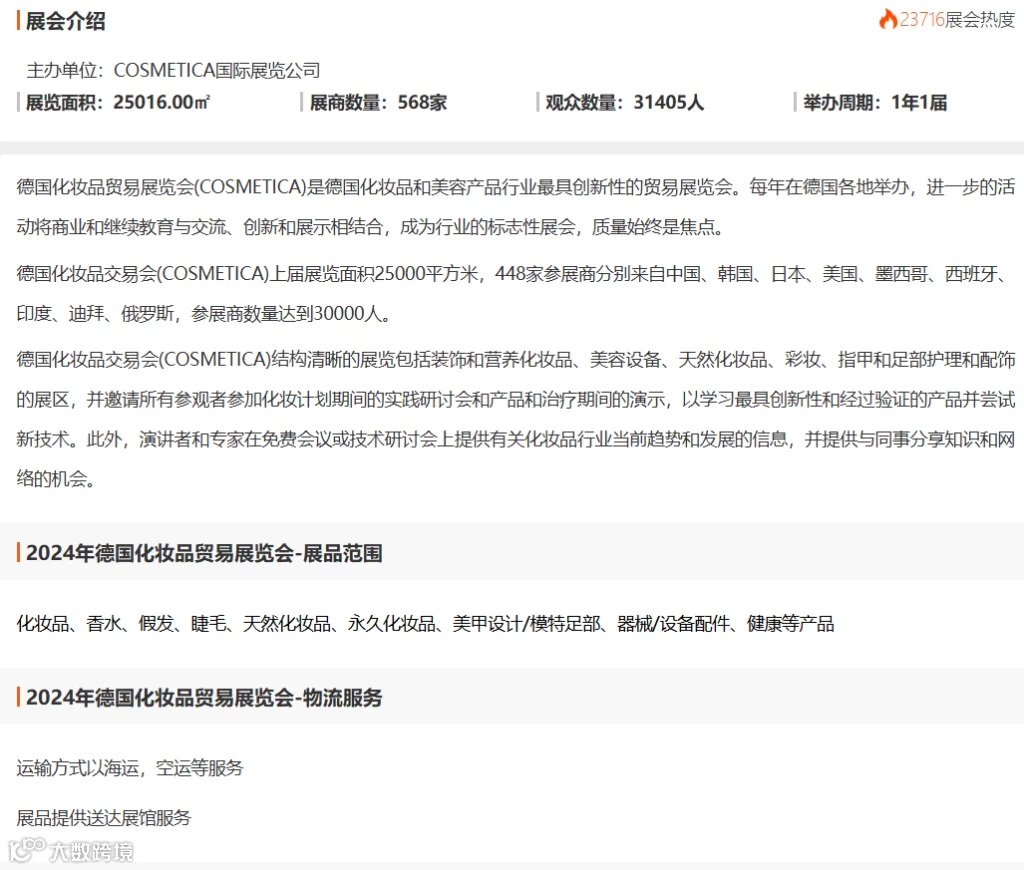Click the 展览面积: 25016.00㎡ value
This screenshot has width=1024, height=870.
[118, 103]
